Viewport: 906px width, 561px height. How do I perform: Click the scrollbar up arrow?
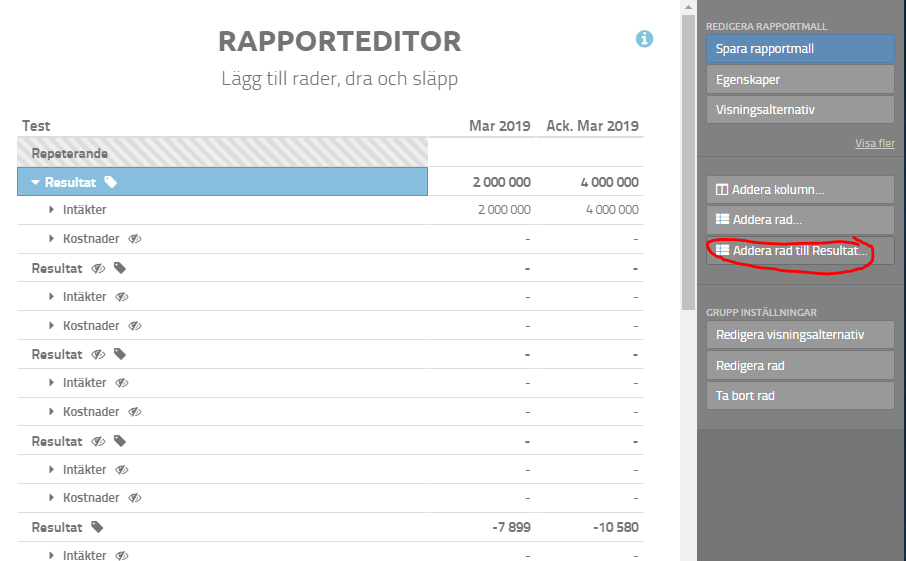coord(688,8)
